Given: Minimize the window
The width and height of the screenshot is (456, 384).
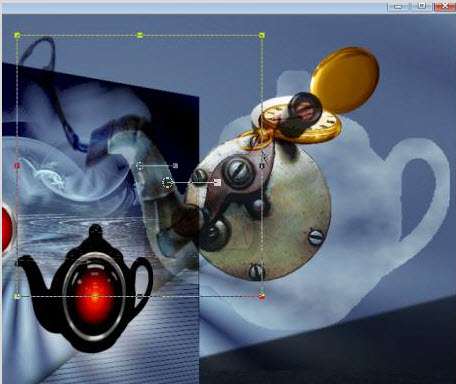Looking at the screenshot, I should pos(398,6).
